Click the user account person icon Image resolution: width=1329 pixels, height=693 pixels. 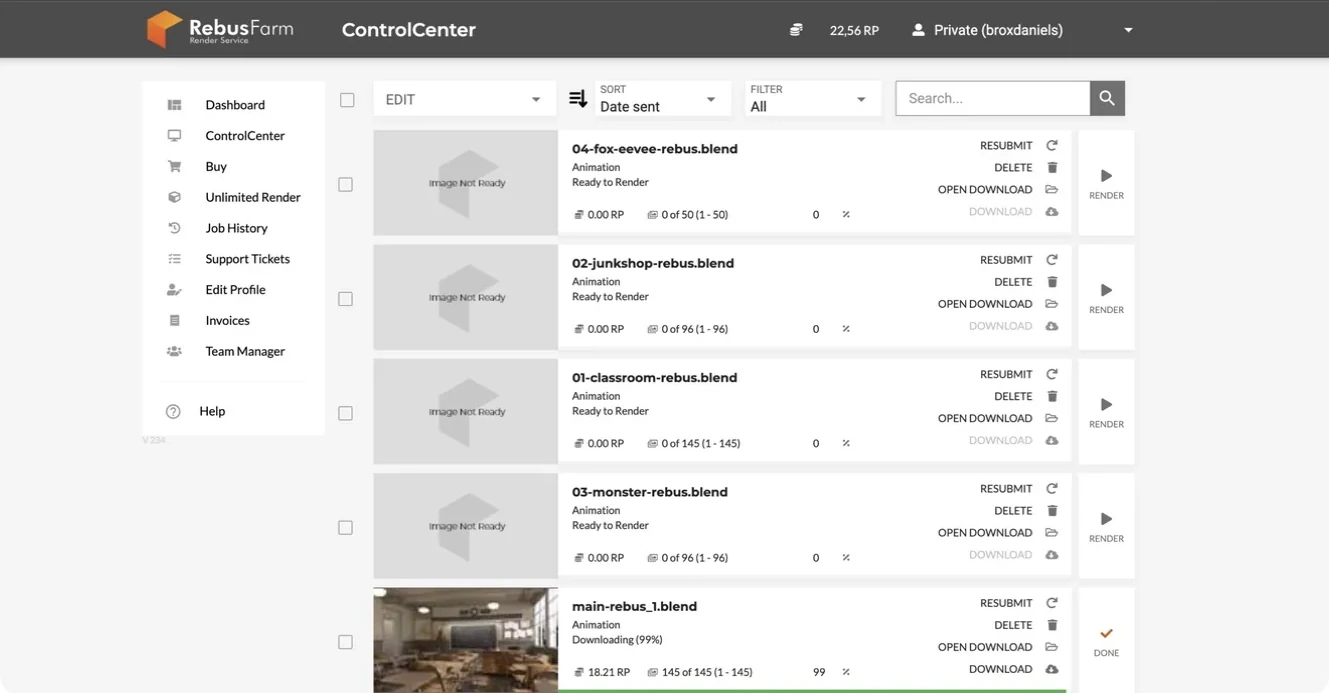pyautogui.click(x=918, y=30)
